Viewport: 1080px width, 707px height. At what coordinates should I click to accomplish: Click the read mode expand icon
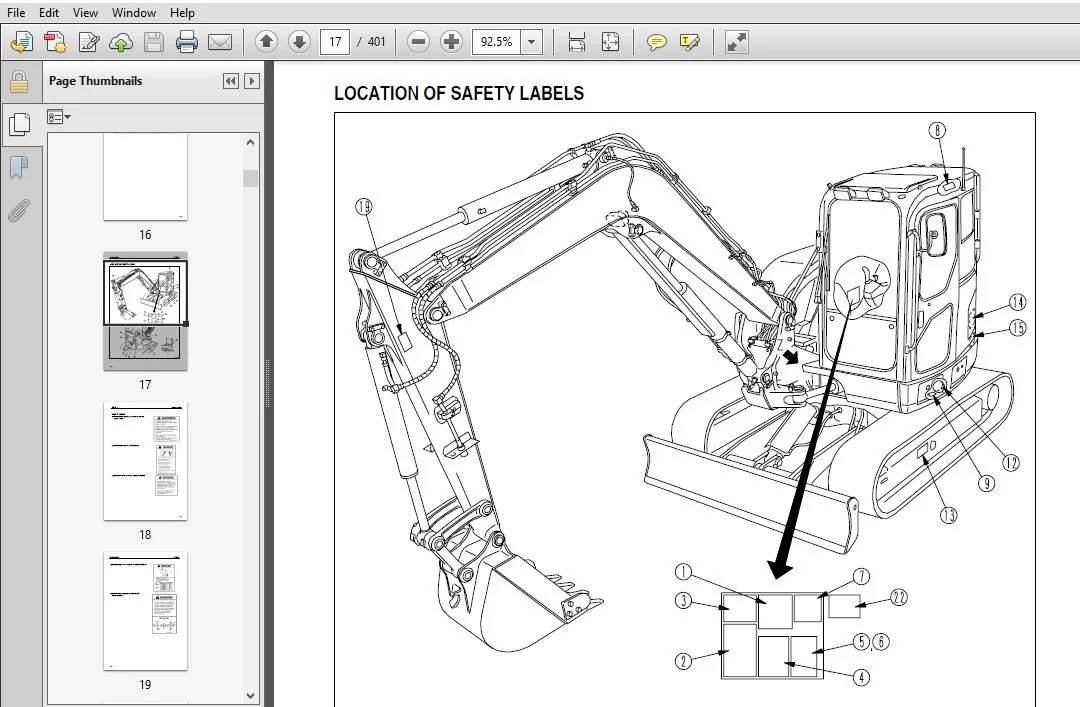[736, 42]
